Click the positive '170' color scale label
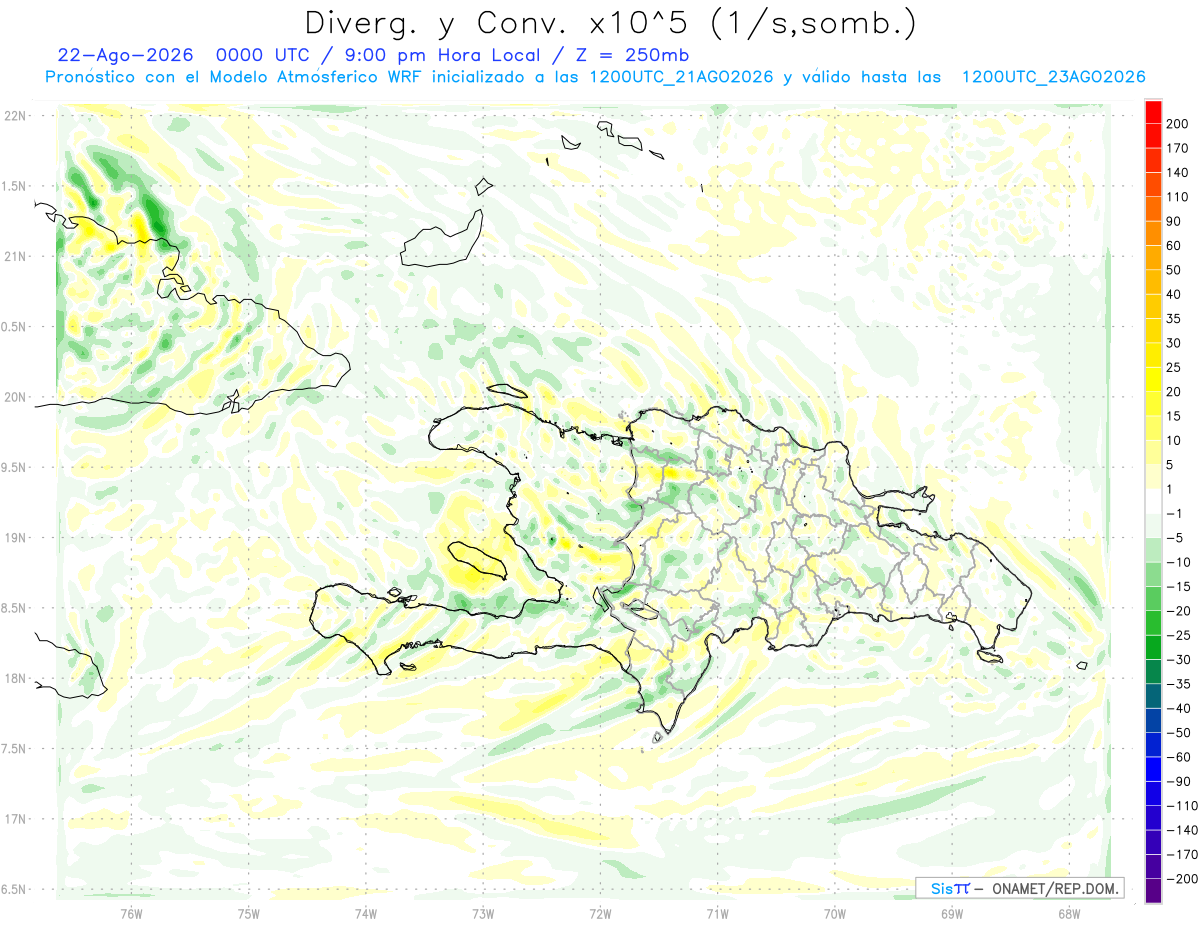The image size is (1200, 927). click(1179, 148)
